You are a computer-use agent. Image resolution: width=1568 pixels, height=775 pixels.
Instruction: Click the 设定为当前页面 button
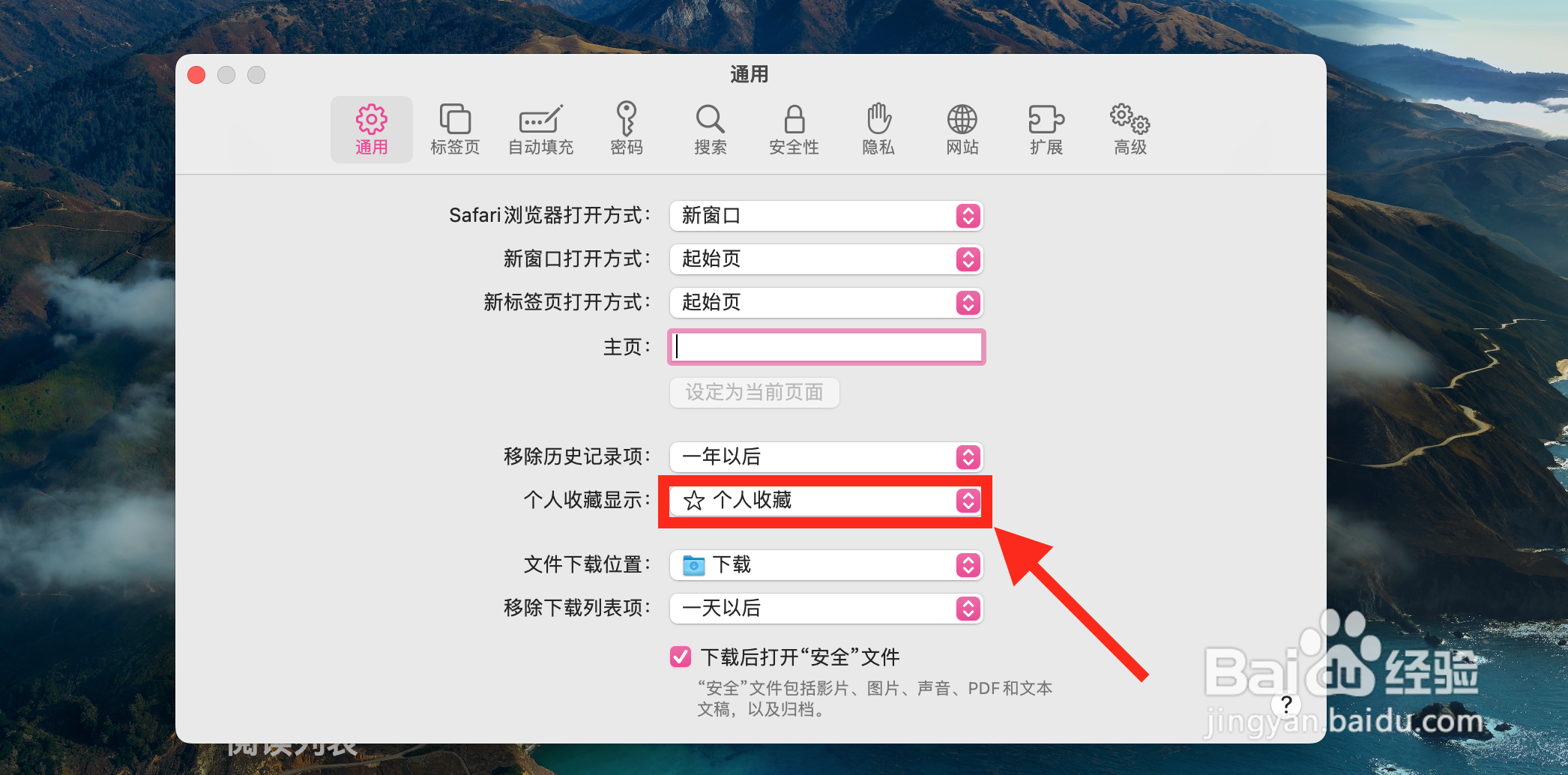(x=754, y=393)
